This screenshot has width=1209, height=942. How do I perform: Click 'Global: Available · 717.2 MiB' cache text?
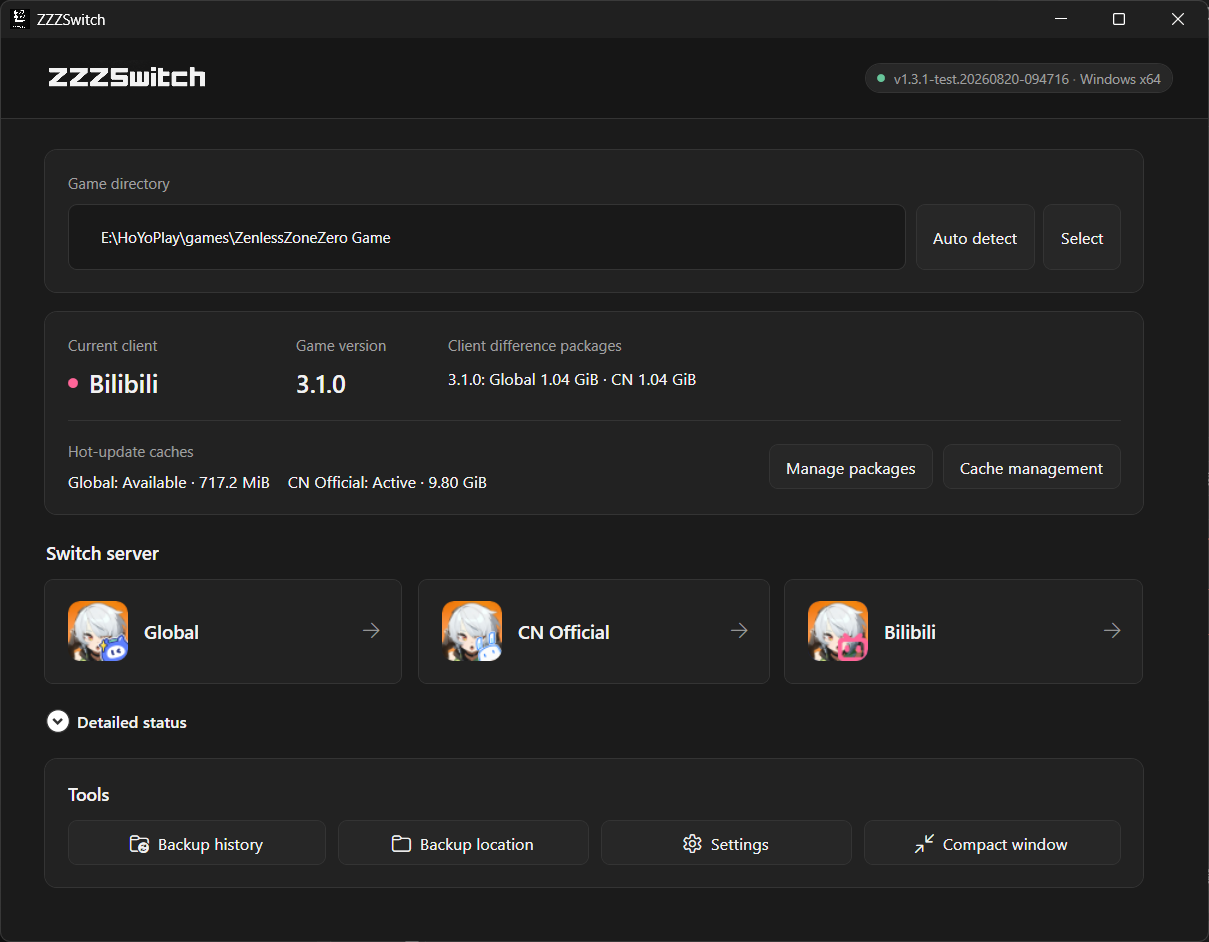tap(169, 482)
